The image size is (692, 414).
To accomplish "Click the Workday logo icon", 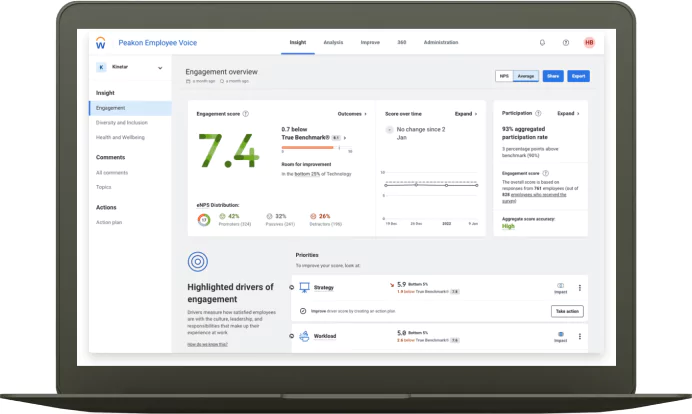I will pos(101,43).
